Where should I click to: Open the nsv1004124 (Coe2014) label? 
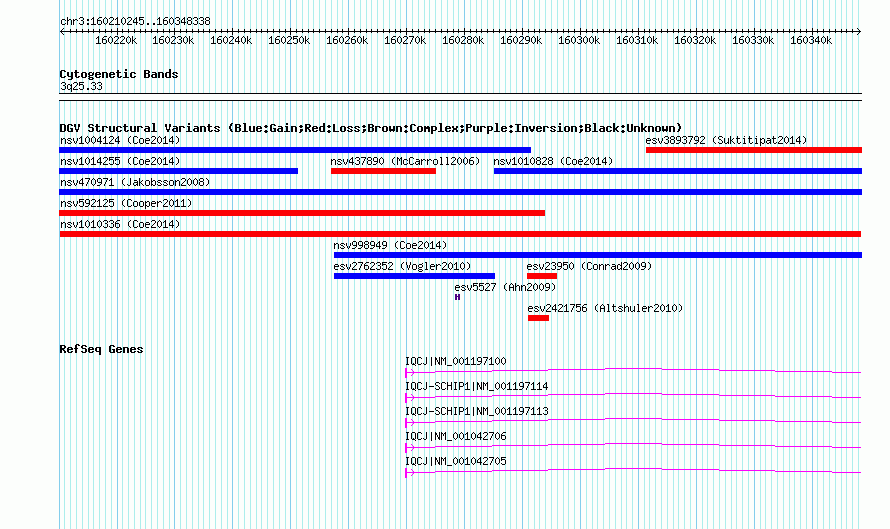(x=120, y=140)
